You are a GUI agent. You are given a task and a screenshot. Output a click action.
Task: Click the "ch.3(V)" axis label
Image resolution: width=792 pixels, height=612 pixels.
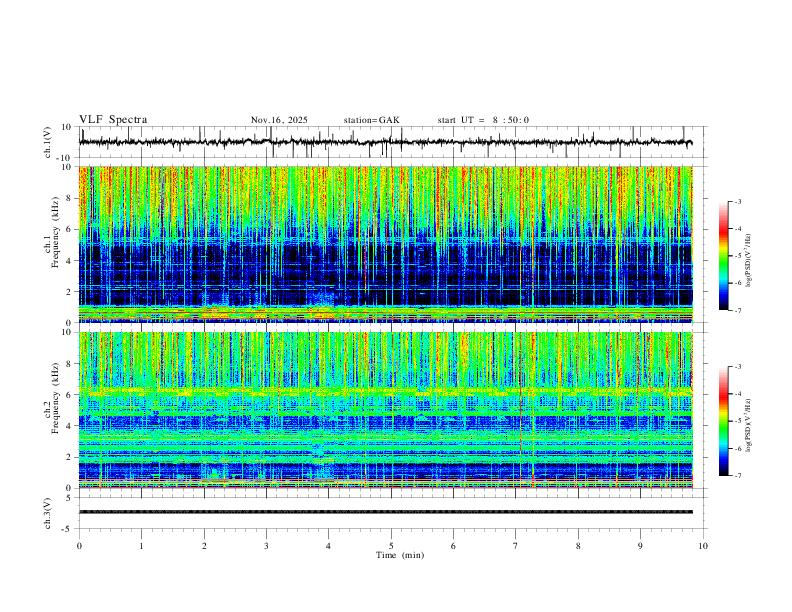pos(48,513)
